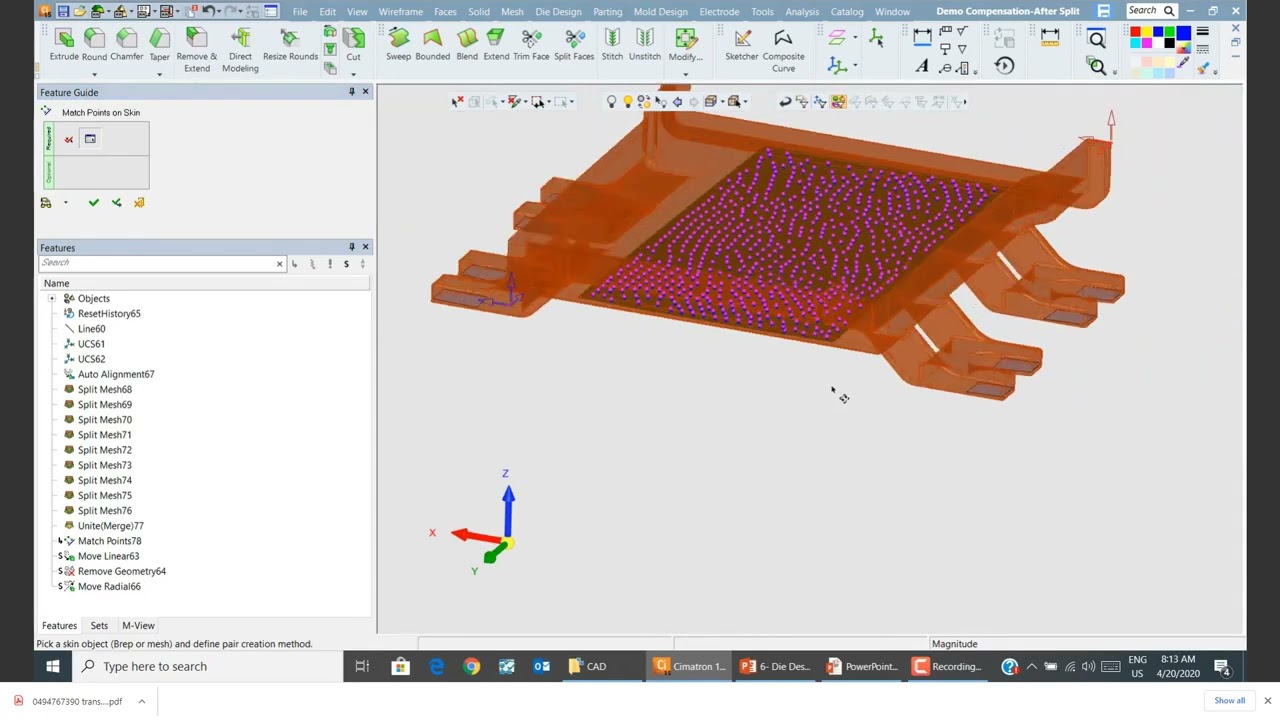Toggle the exclamation filter in Features toolbar
The image size is (1280, 720).
pyautogui.click(x=329, y=264)
